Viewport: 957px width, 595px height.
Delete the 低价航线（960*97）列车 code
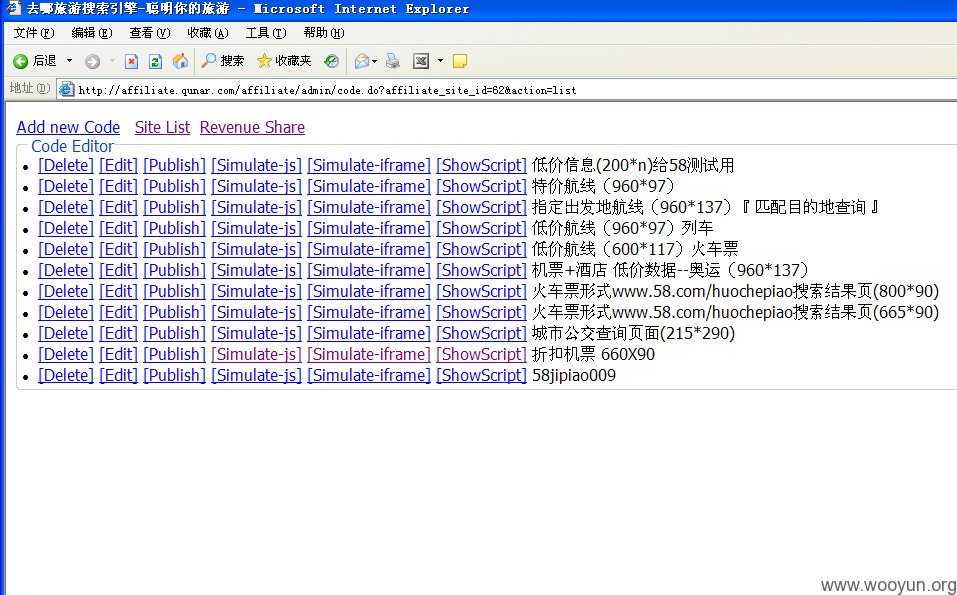pyautogui.click(x=66, y=228)
